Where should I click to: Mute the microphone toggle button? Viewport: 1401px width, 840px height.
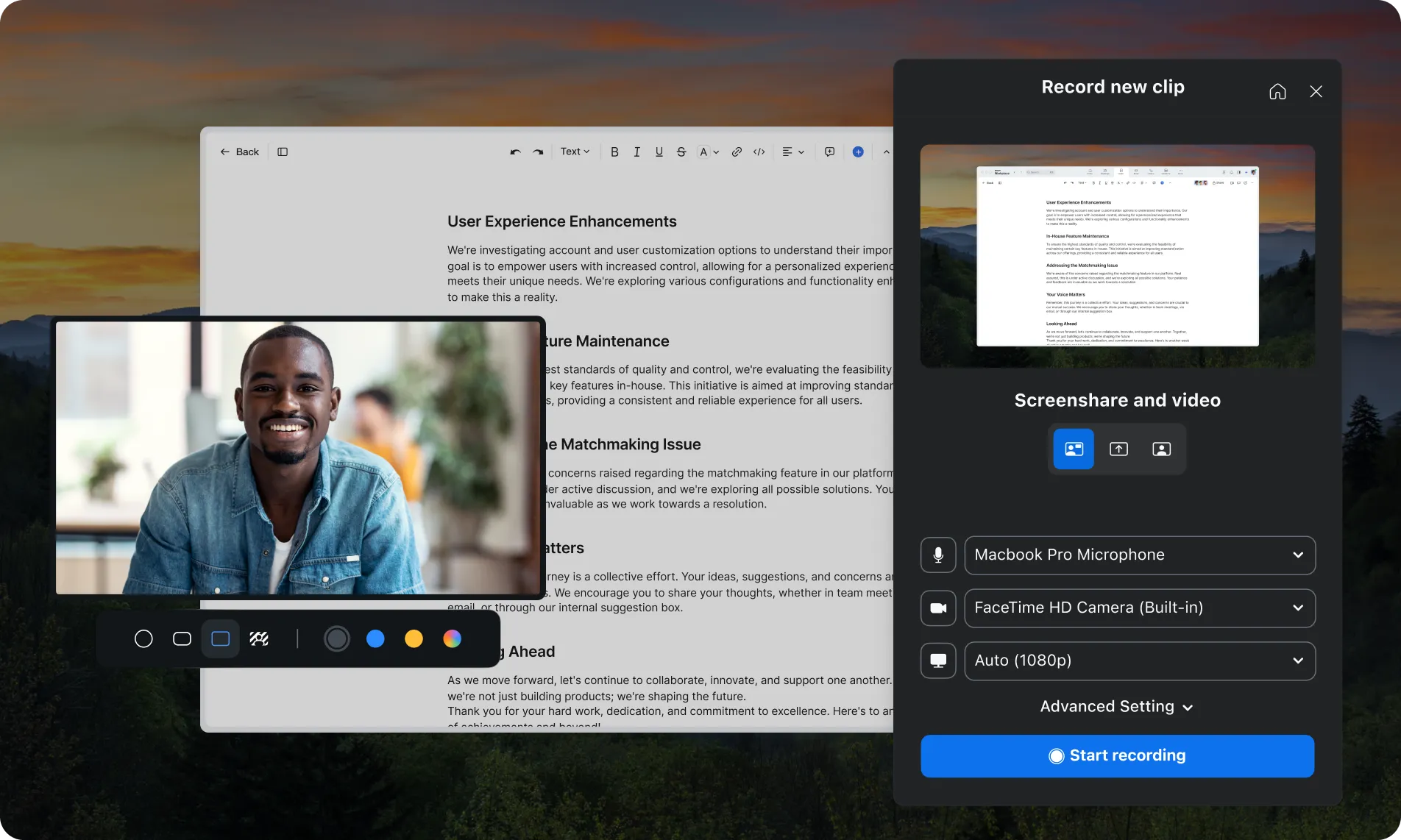click(x=938, y=555)
